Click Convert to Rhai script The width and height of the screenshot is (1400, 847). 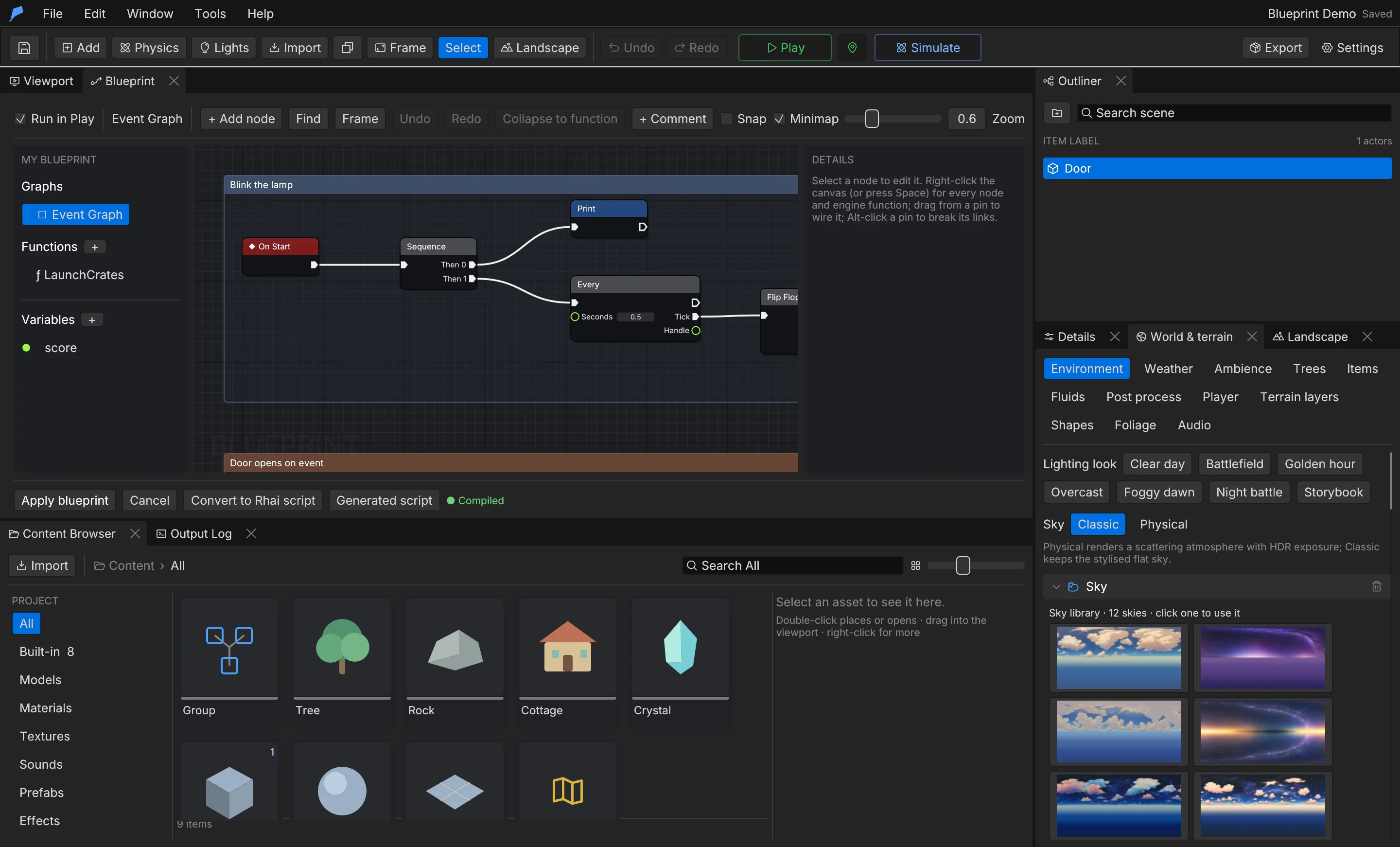(253, 501)
